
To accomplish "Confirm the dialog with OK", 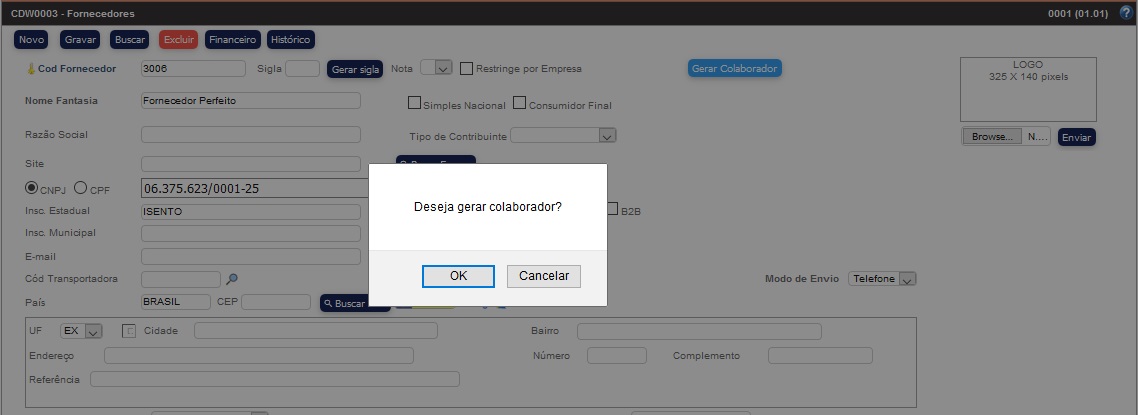I will tap(458, 276).
